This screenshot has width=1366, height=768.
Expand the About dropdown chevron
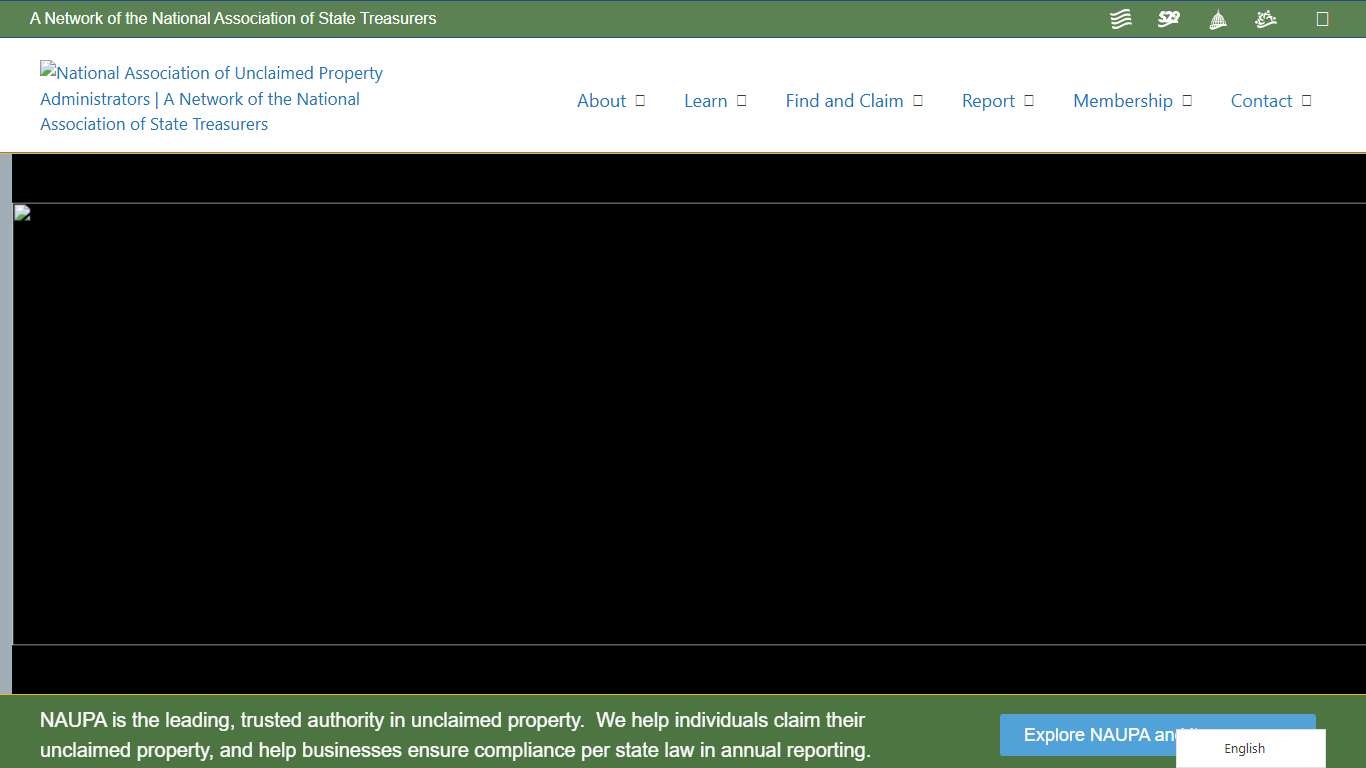coord(641,100)
